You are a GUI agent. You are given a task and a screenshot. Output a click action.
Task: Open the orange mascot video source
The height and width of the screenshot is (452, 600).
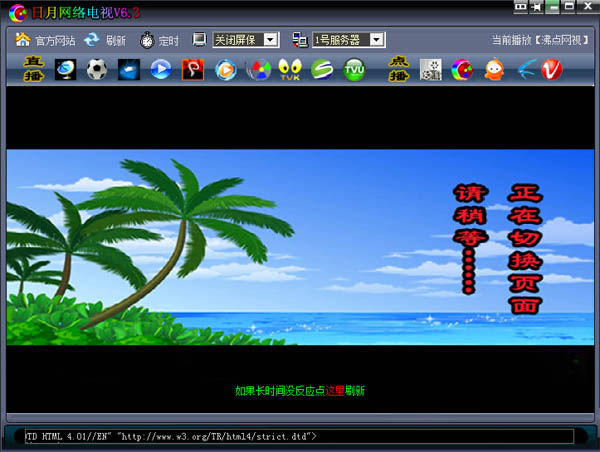[495, 69]
